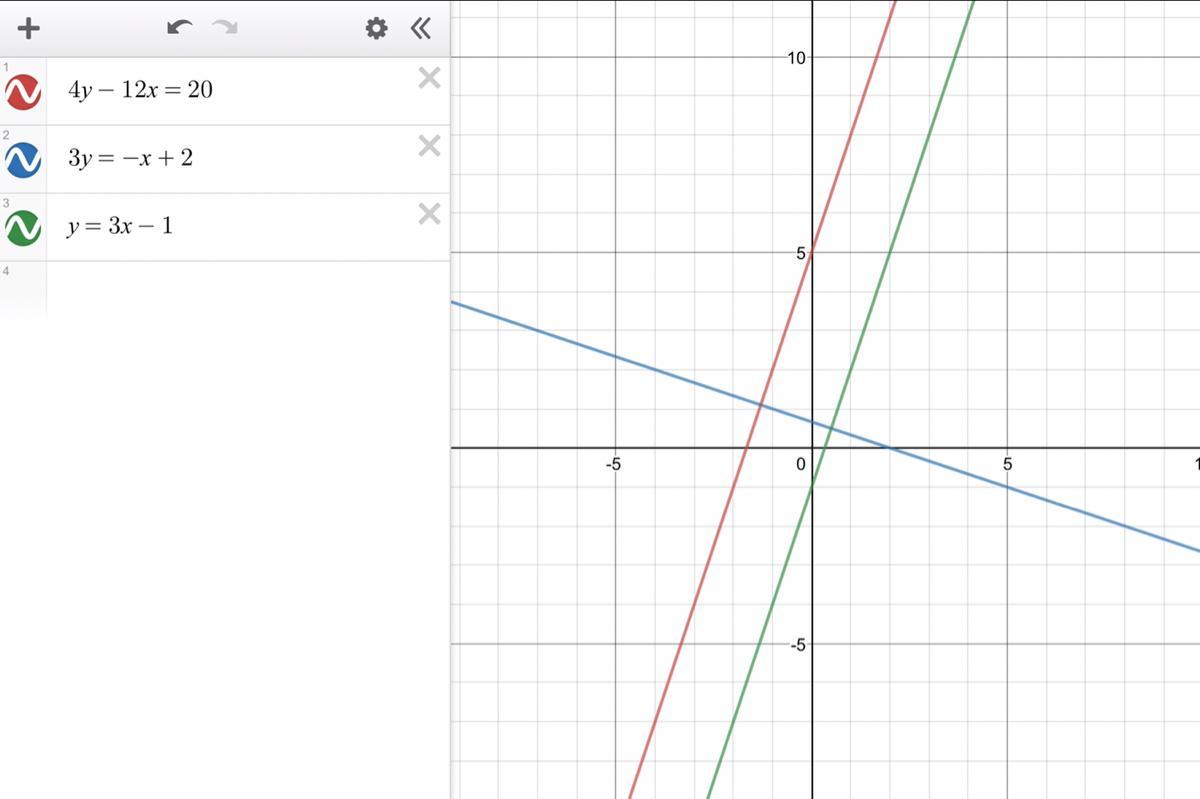This screenshot has height=799, width=1200.
Task: Edit the equation 4y − 12x = 20
Action: [140, 90]
